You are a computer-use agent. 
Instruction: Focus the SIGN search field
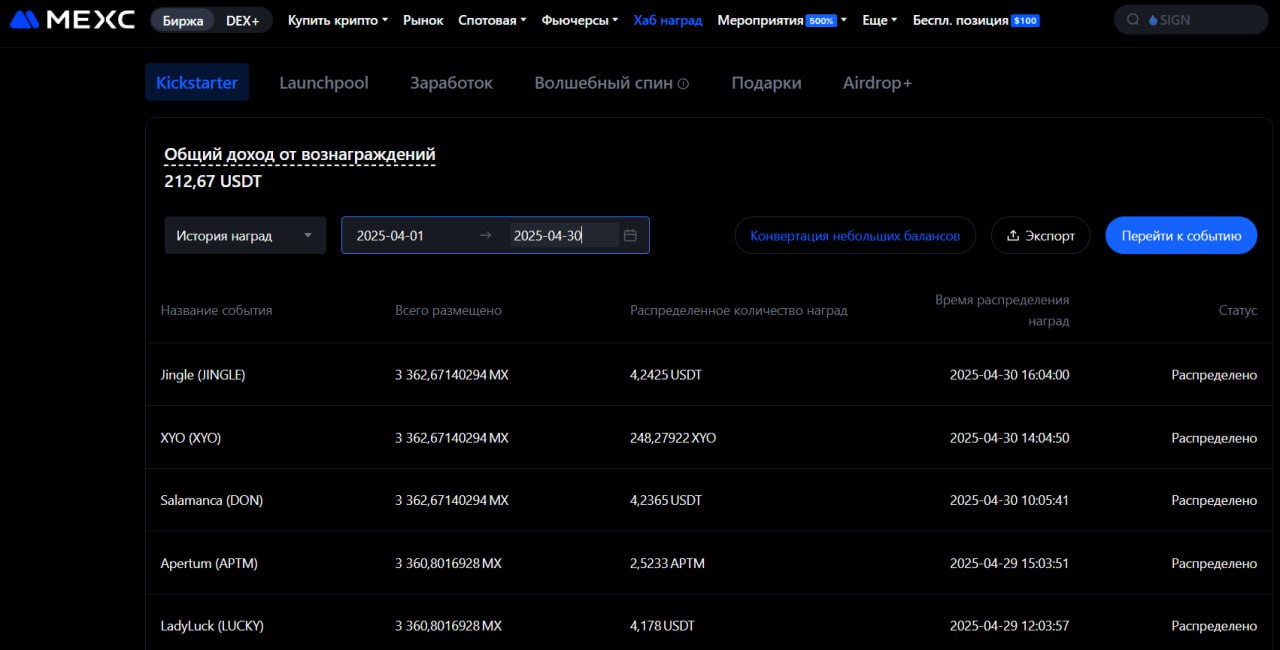point(1192,20)
